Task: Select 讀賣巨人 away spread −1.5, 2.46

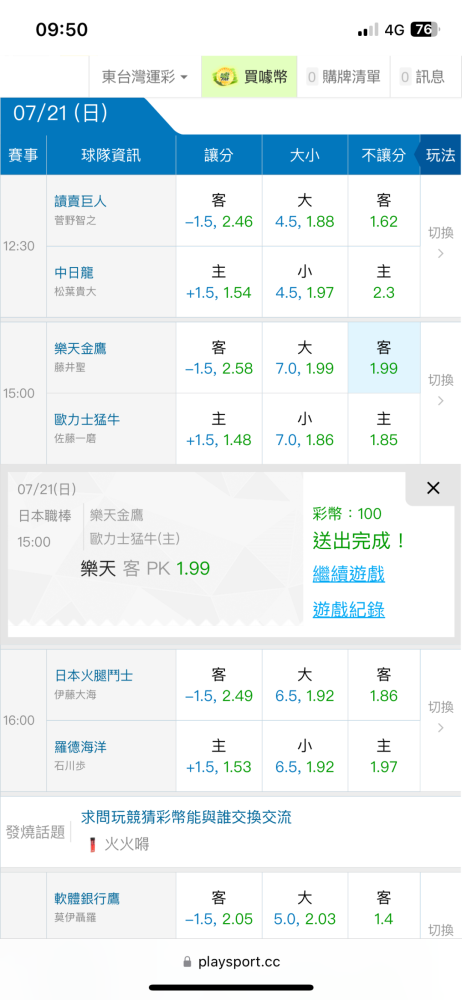Action: (x=219, y=211)
